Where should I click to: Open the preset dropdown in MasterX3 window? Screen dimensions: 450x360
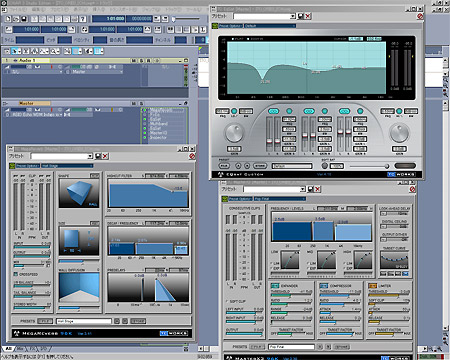click(303, 189)
